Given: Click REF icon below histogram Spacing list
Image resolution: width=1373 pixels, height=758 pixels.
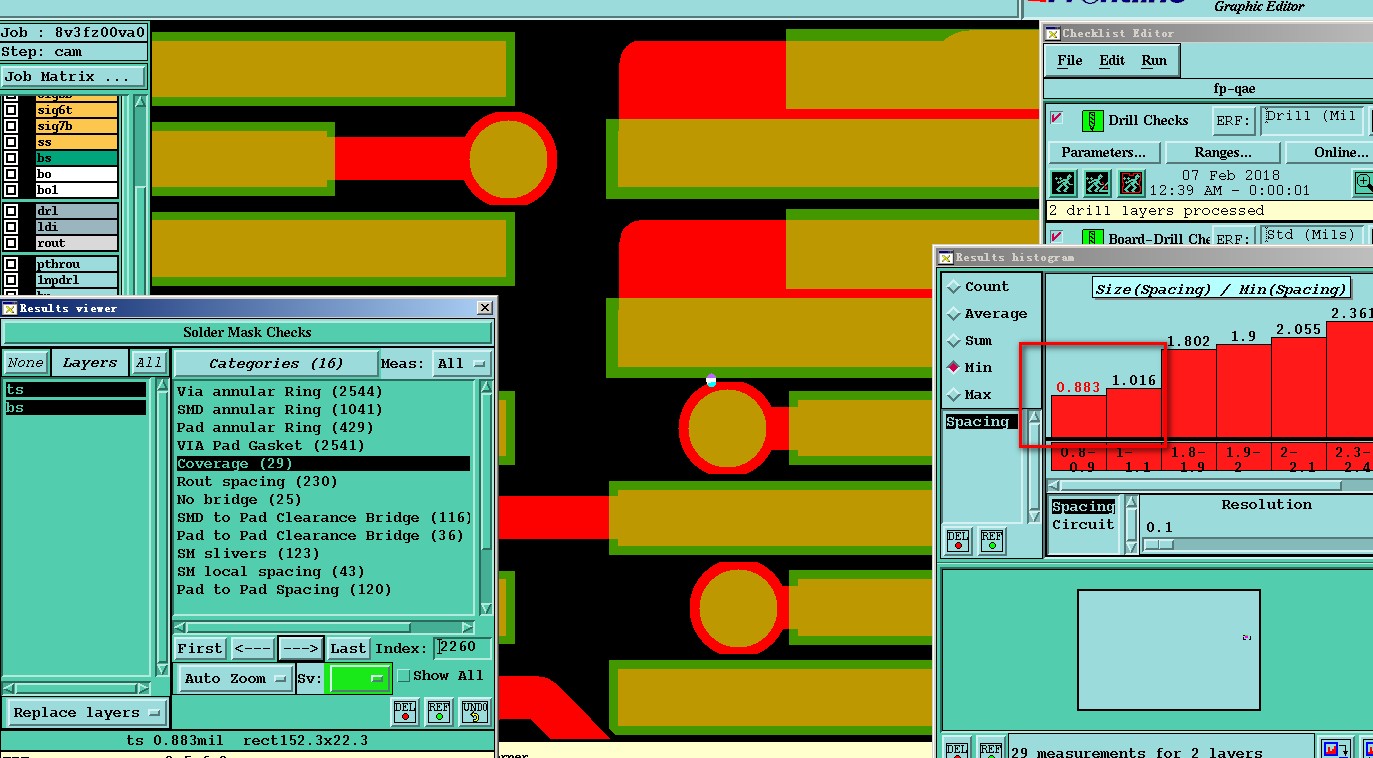Looking at the screenshot, I should 991,541.
